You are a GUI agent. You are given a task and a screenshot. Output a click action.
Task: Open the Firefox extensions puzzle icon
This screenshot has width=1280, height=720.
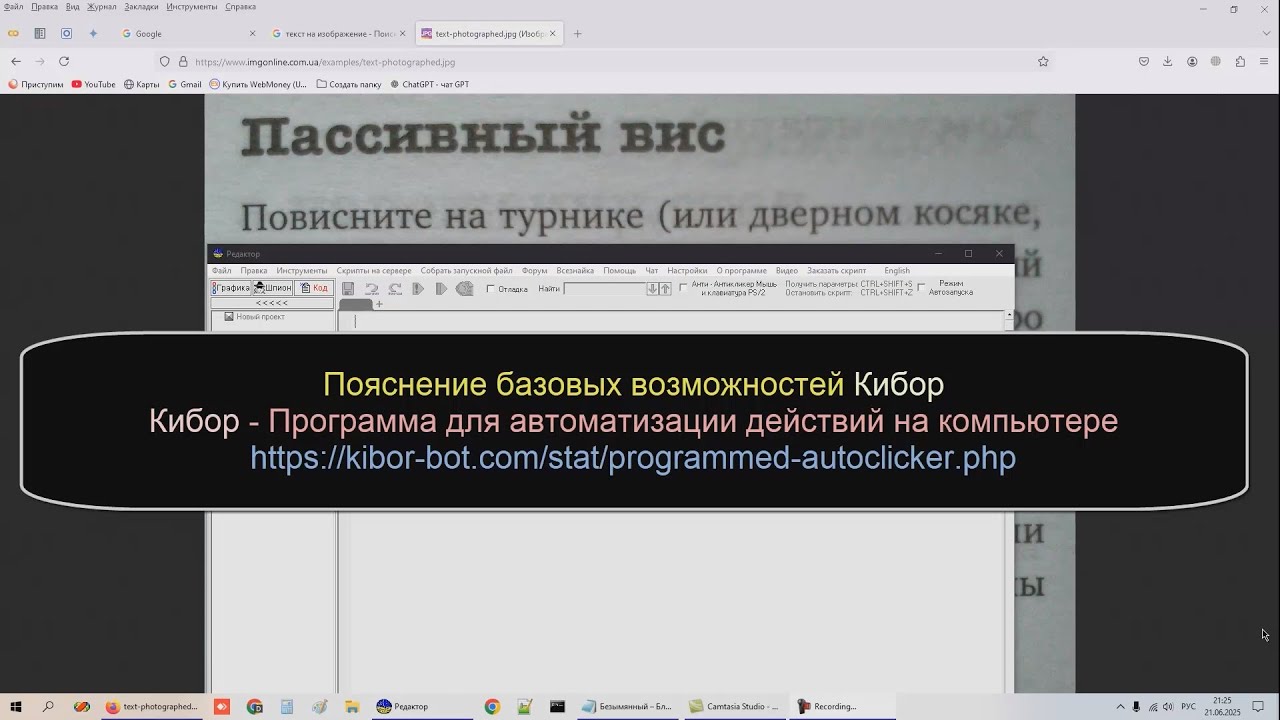click(x=1240, y=61)
